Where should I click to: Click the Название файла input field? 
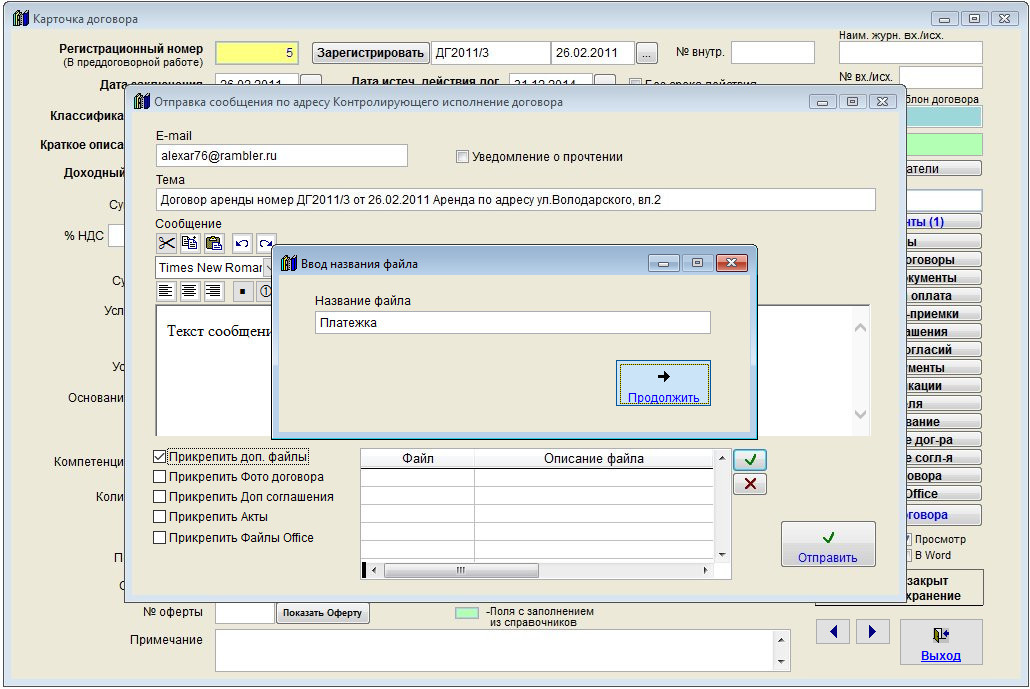pyautogui.click(x=511, y=323)
